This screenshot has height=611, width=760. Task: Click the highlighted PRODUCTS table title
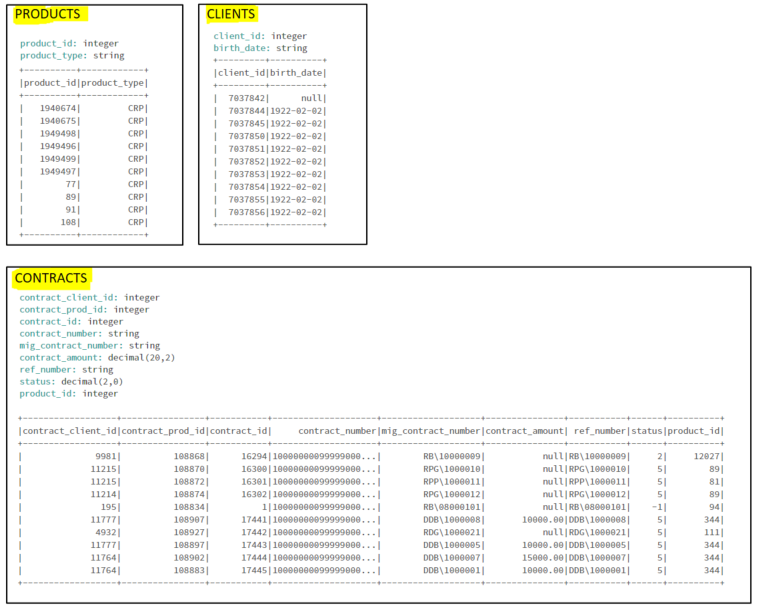tap(48, 14)
